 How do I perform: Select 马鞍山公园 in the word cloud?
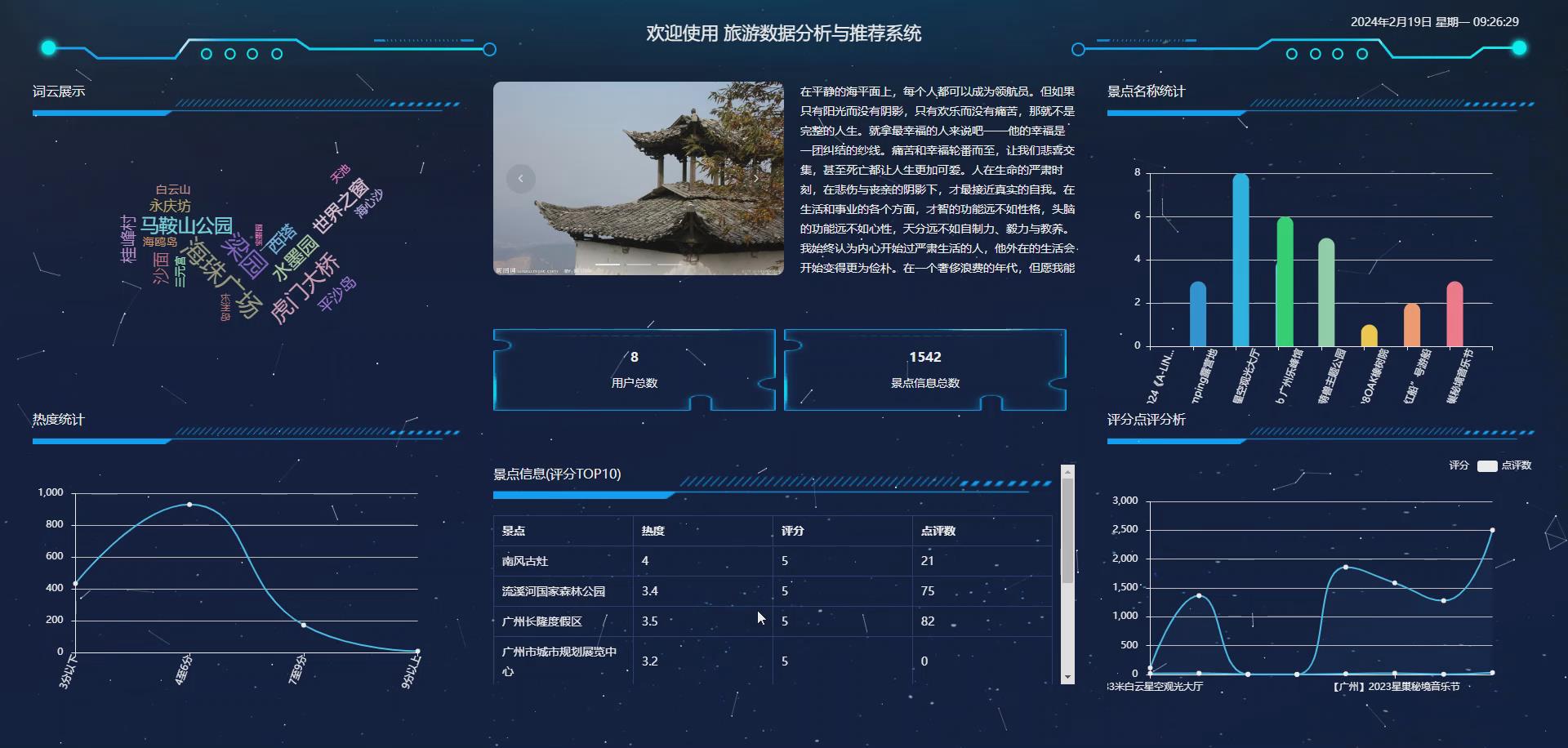point(187,226)
